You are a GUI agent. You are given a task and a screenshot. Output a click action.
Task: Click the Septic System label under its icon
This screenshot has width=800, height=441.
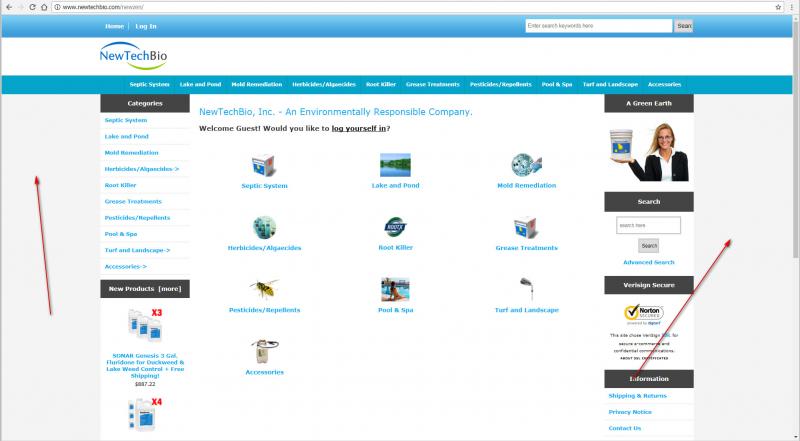(x=264, y=186)
